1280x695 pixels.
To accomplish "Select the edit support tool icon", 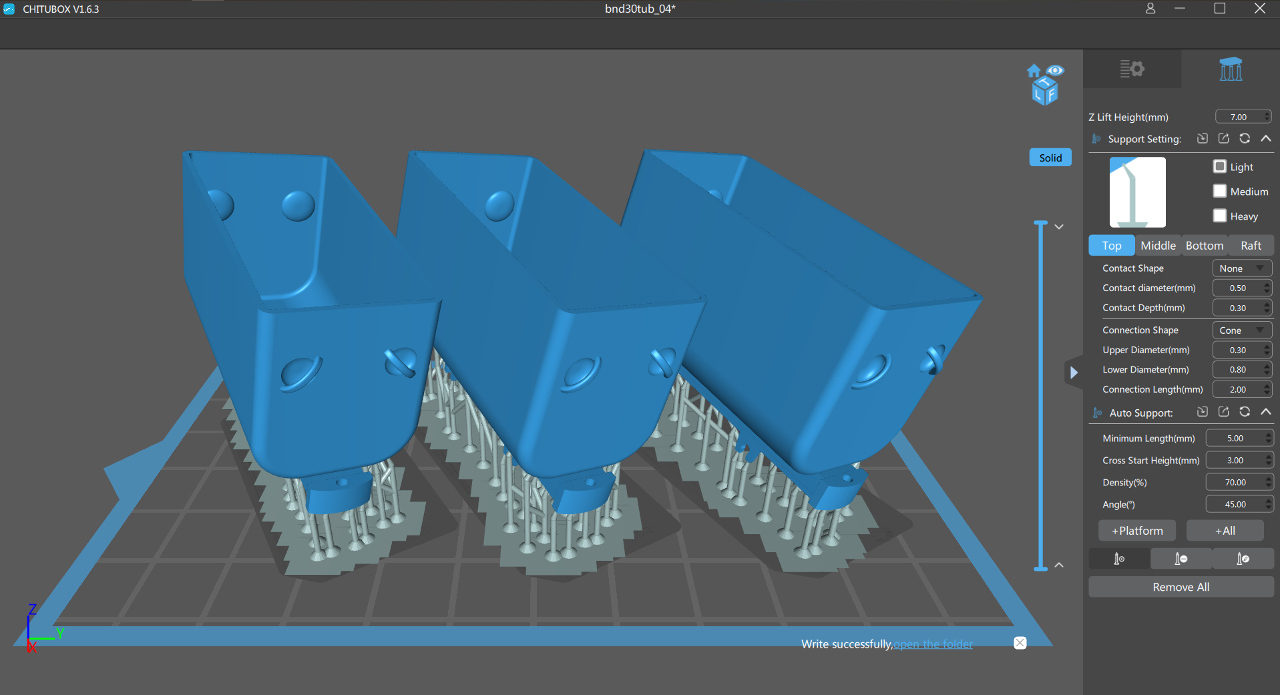I will [x=1243, y=559].
